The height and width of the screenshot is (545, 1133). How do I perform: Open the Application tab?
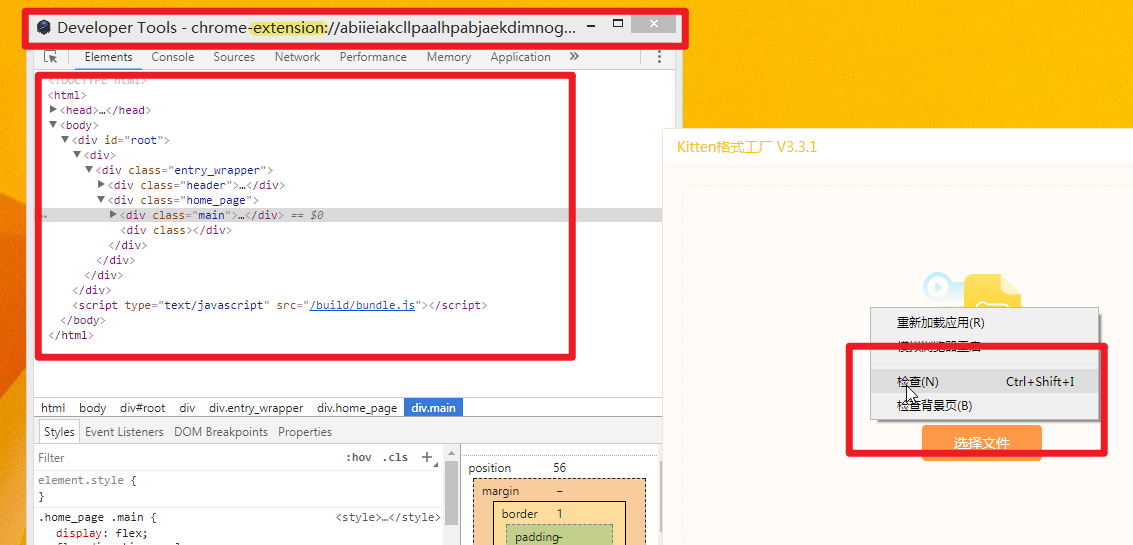[x=520, y=57]
